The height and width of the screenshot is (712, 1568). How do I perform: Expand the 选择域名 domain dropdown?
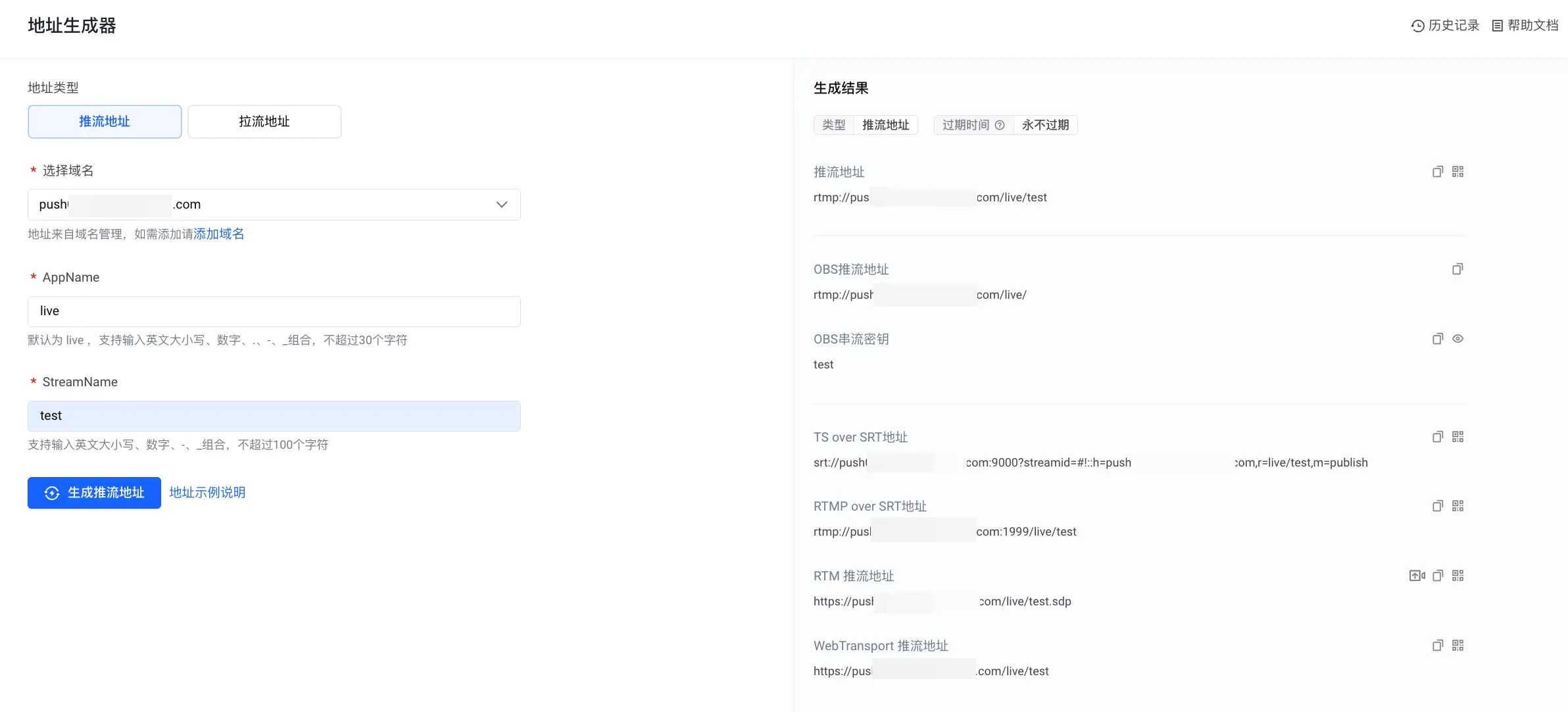pos(274,205)
